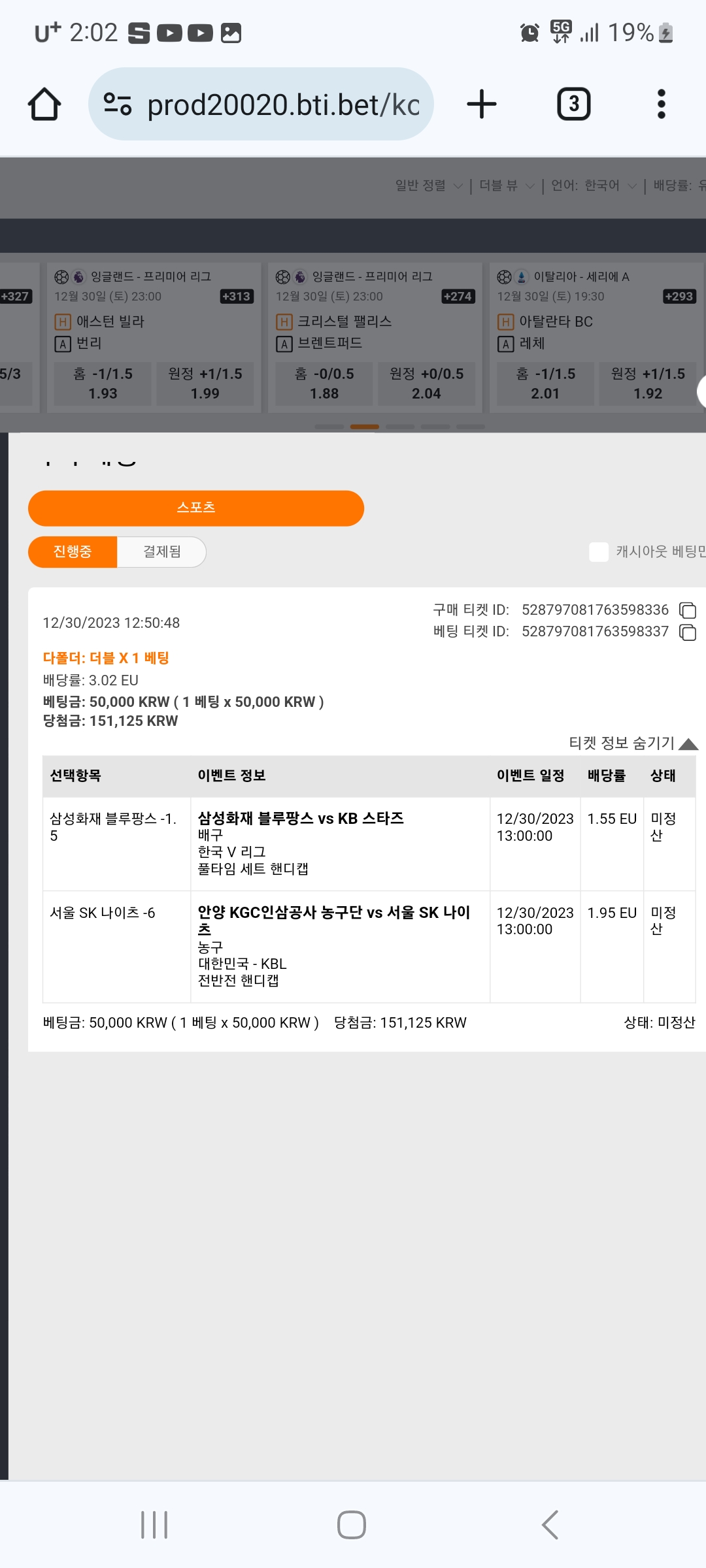Collapse ticket details via 티켓 정보 숨기기
Screen dimensions: 706x1568
(x=633, y=743)
